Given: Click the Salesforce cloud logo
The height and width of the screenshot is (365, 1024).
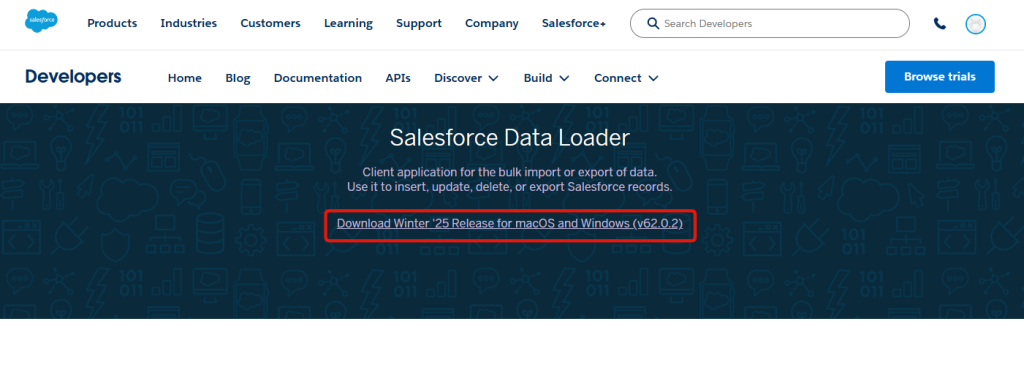Looking at the screenshot, I should (x=41, y=21).
